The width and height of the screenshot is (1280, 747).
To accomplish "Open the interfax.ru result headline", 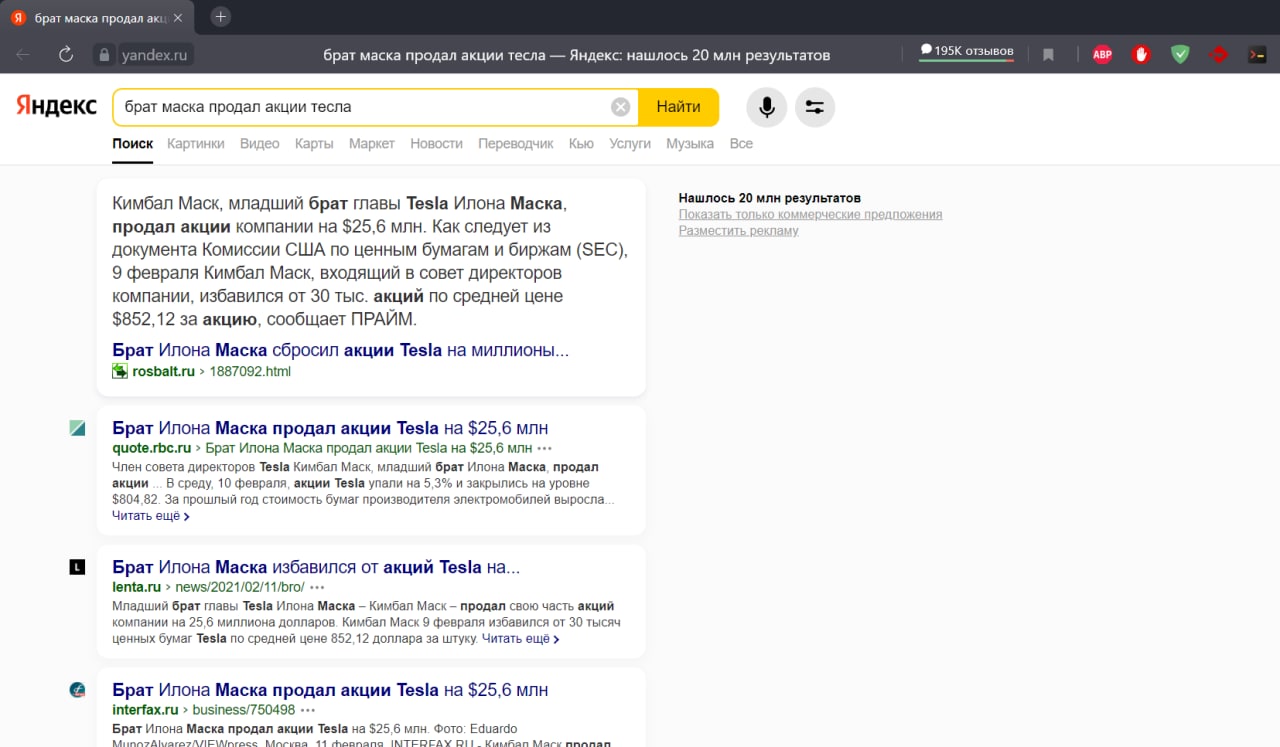I will coord(330,690).
